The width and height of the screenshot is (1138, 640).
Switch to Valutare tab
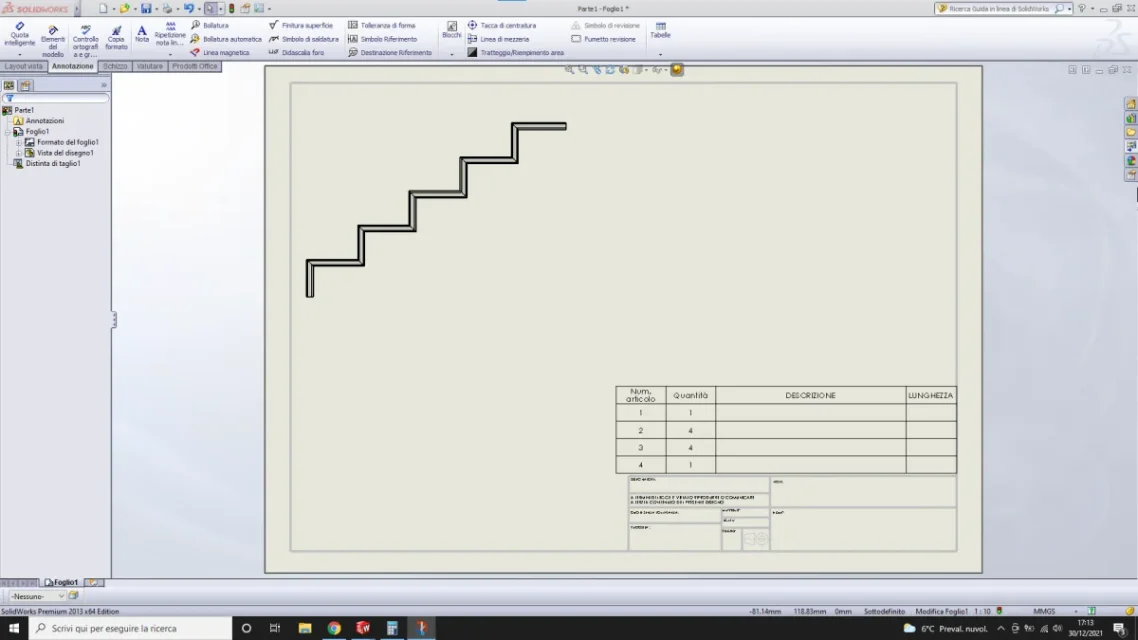(x=150, y=66)
